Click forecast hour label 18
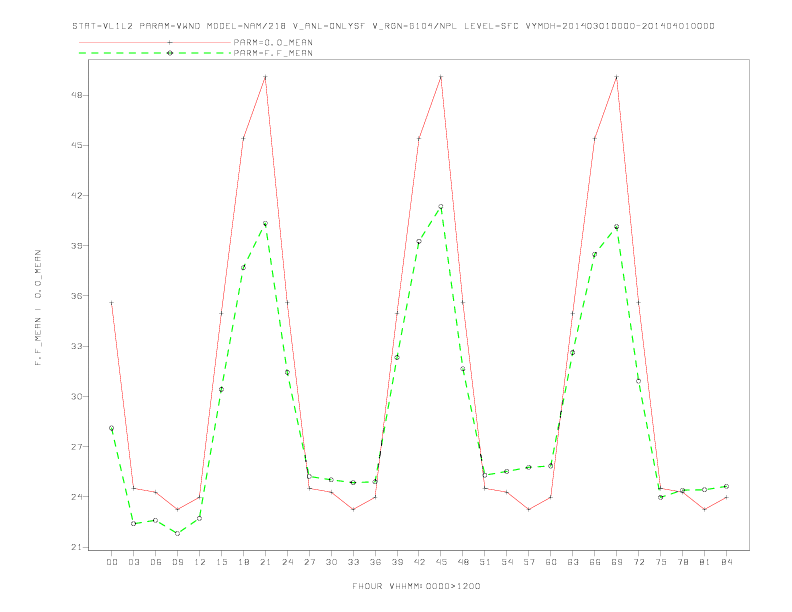Viewport: 792px width, 612px height. (243, 562)
